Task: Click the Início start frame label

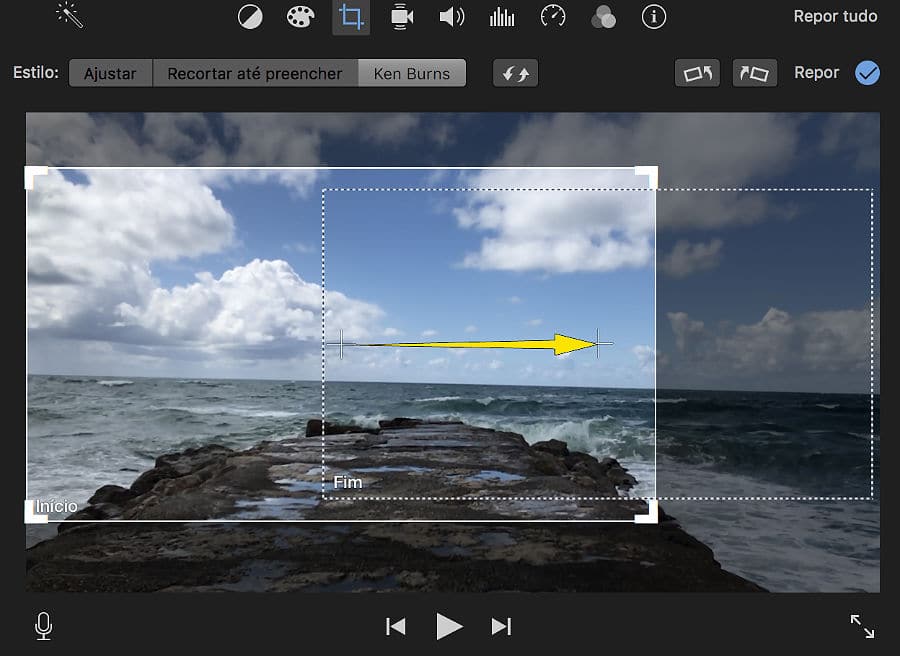Action: click(56, 506)
